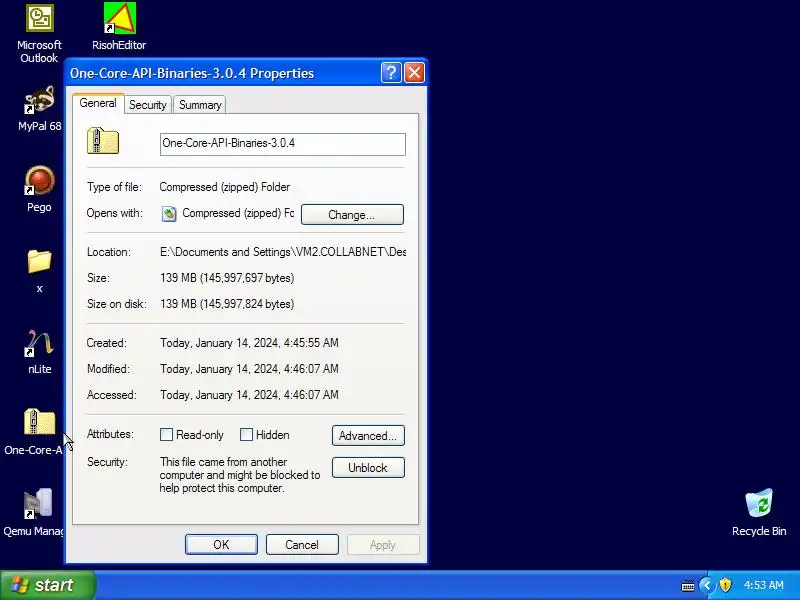Click the Size value 145,997,697 bytes
Screen dimensions: 800x600
[x=227, y=278]
